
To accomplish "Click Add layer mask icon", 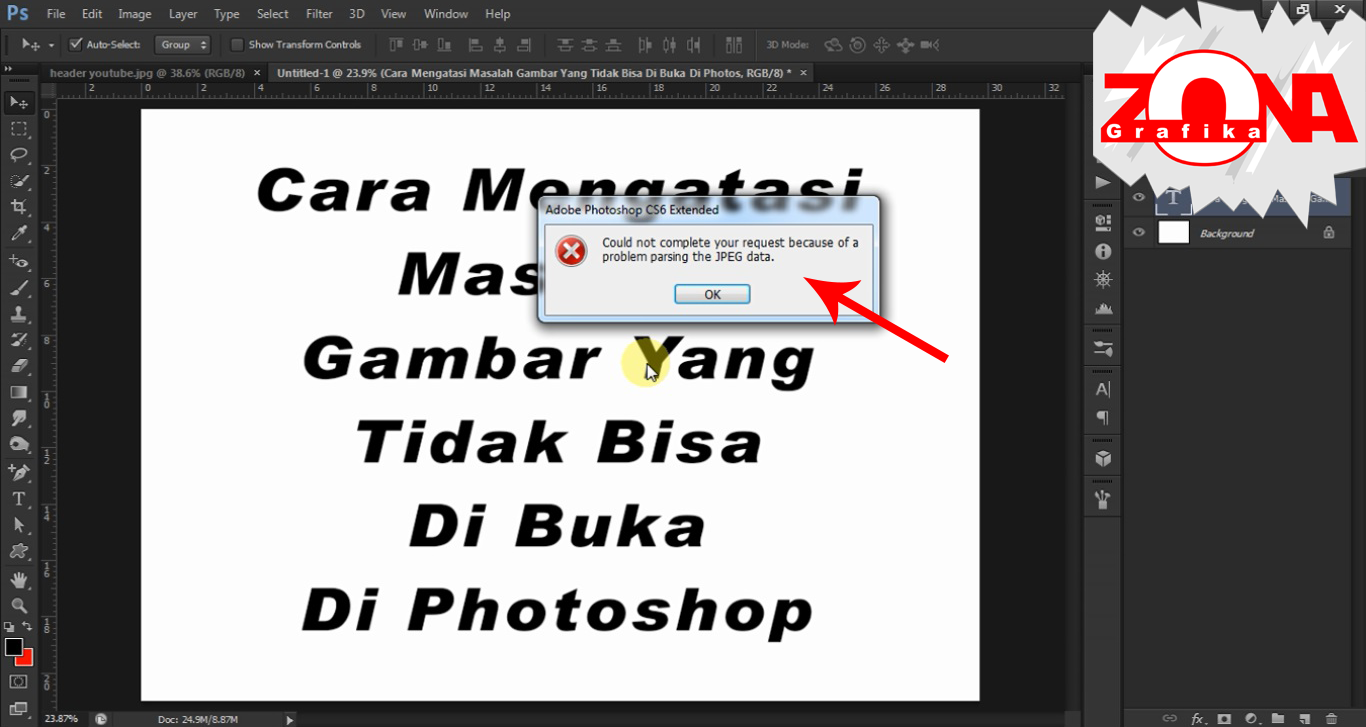I will coord(1223,718).
